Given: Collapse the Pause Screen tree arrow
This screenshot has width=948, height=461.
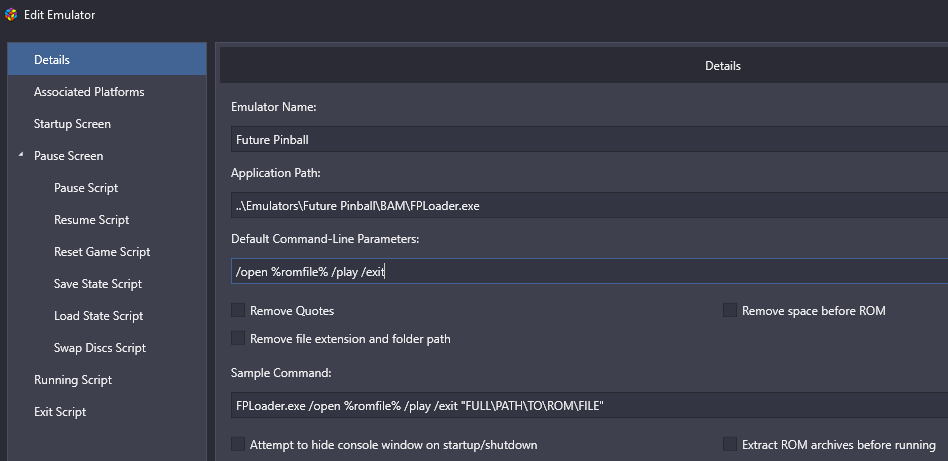Looking at the screenshot, I should coord(21,155).
